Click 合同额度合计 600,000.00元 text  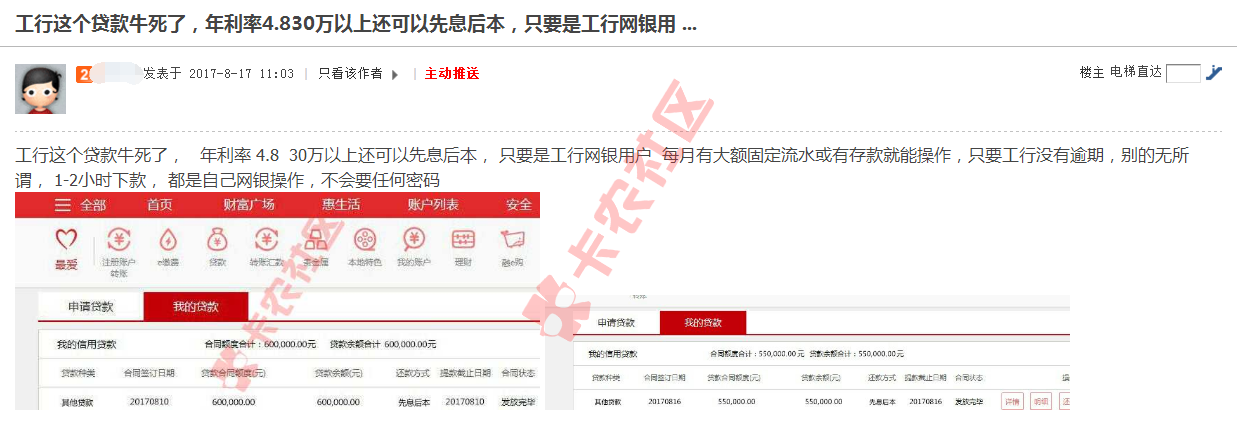click(259, 344)
